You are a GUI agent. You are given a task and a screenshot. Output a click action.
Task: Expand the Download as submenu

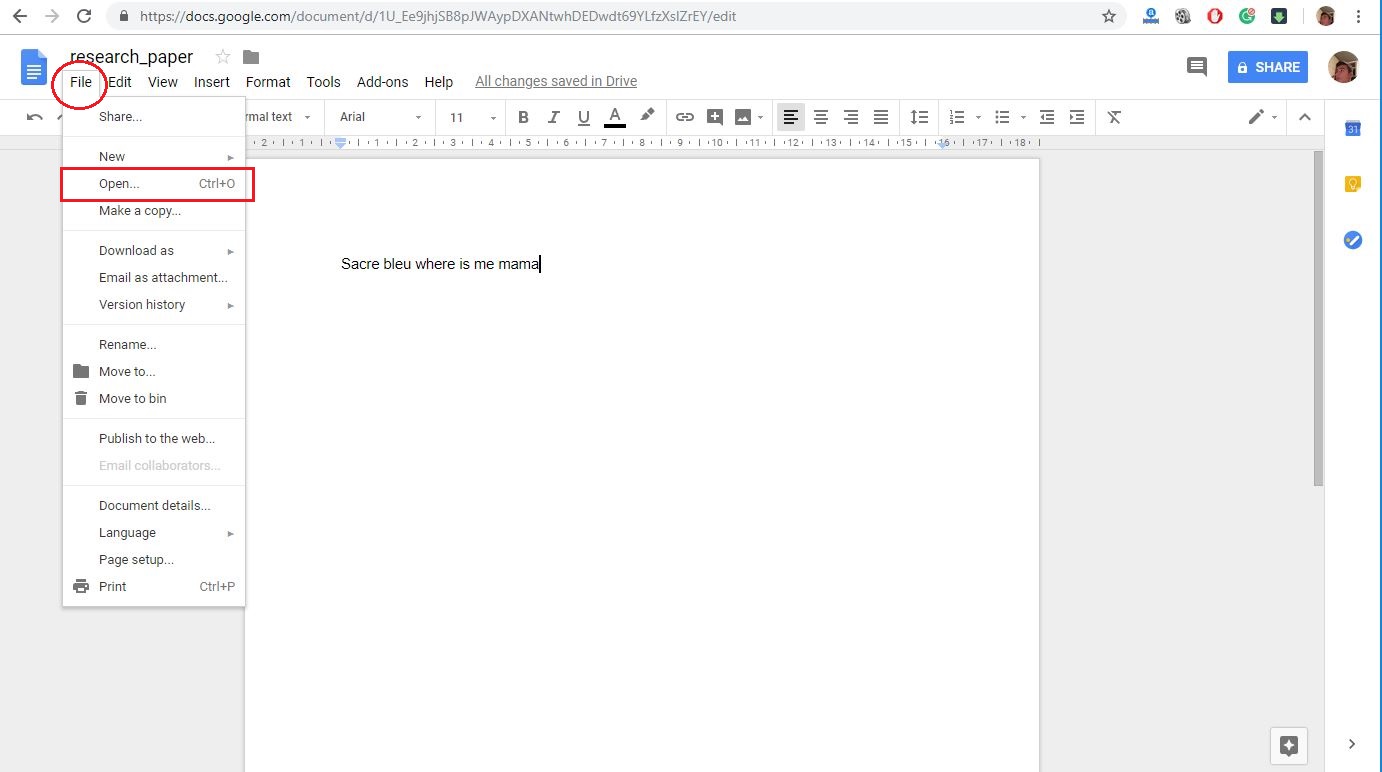(x=154, y=251)
